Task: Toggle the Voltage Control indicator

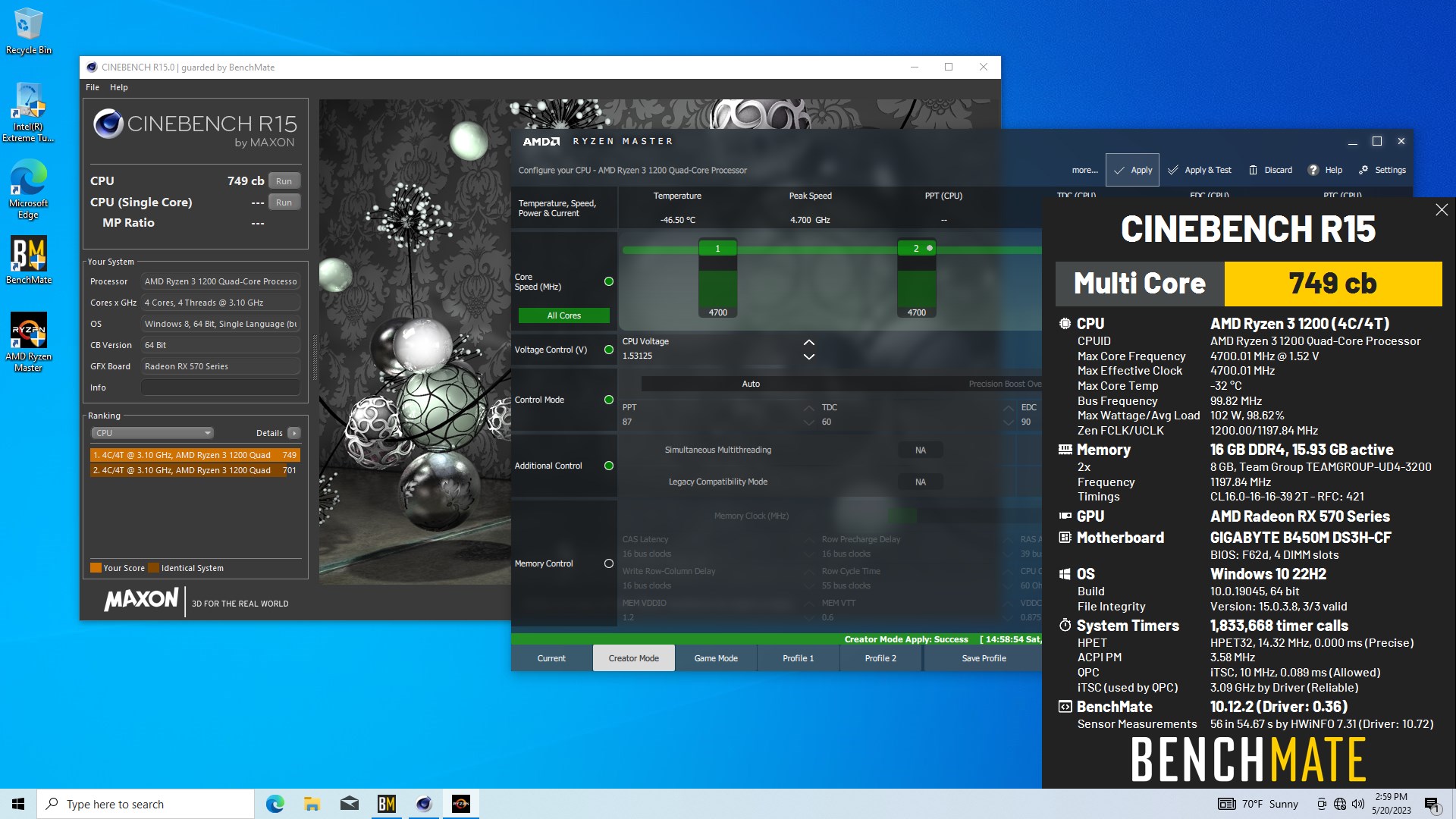Action: [608, 350]
